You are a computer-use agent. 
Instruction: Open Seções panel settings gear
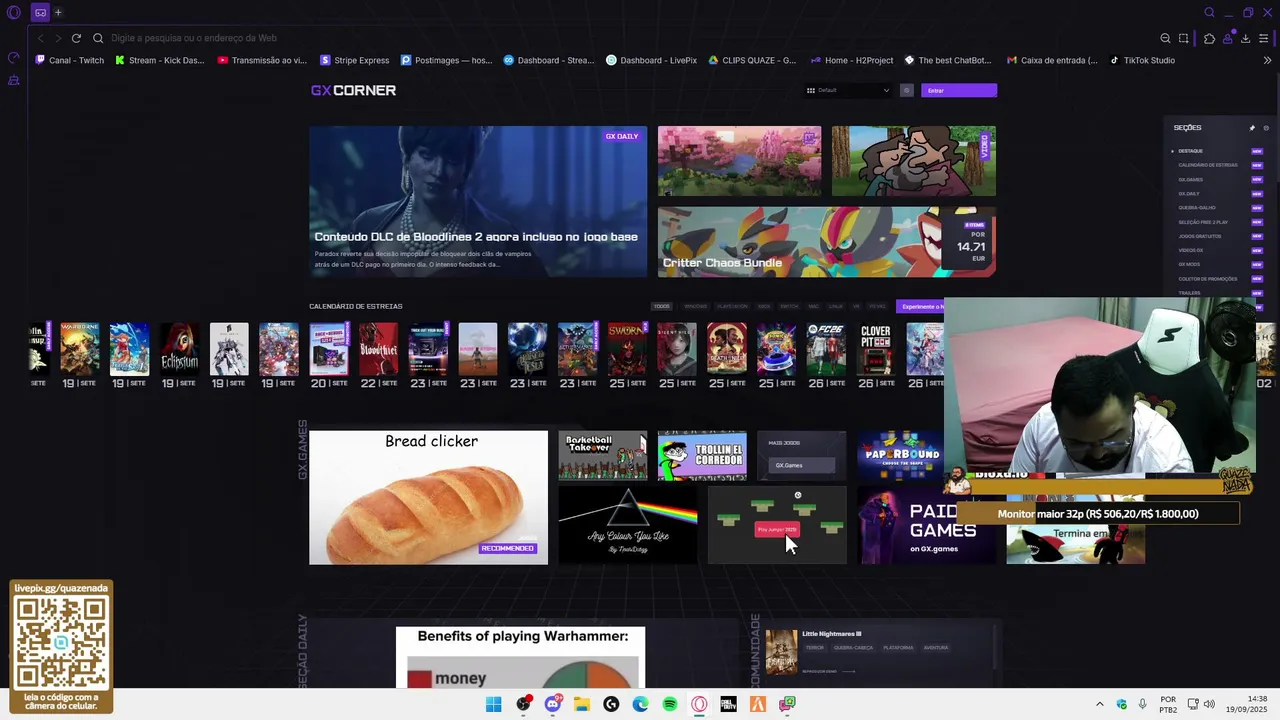point(1266,128)
